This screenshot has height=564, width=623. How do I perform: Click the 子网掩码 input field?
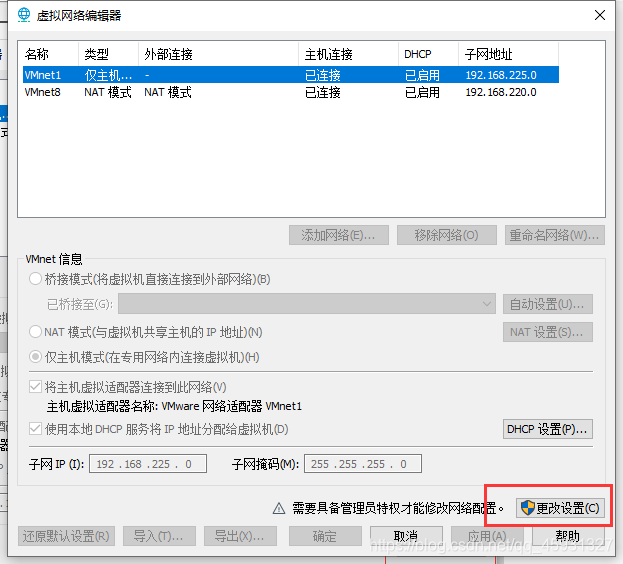tap(363, 464)
